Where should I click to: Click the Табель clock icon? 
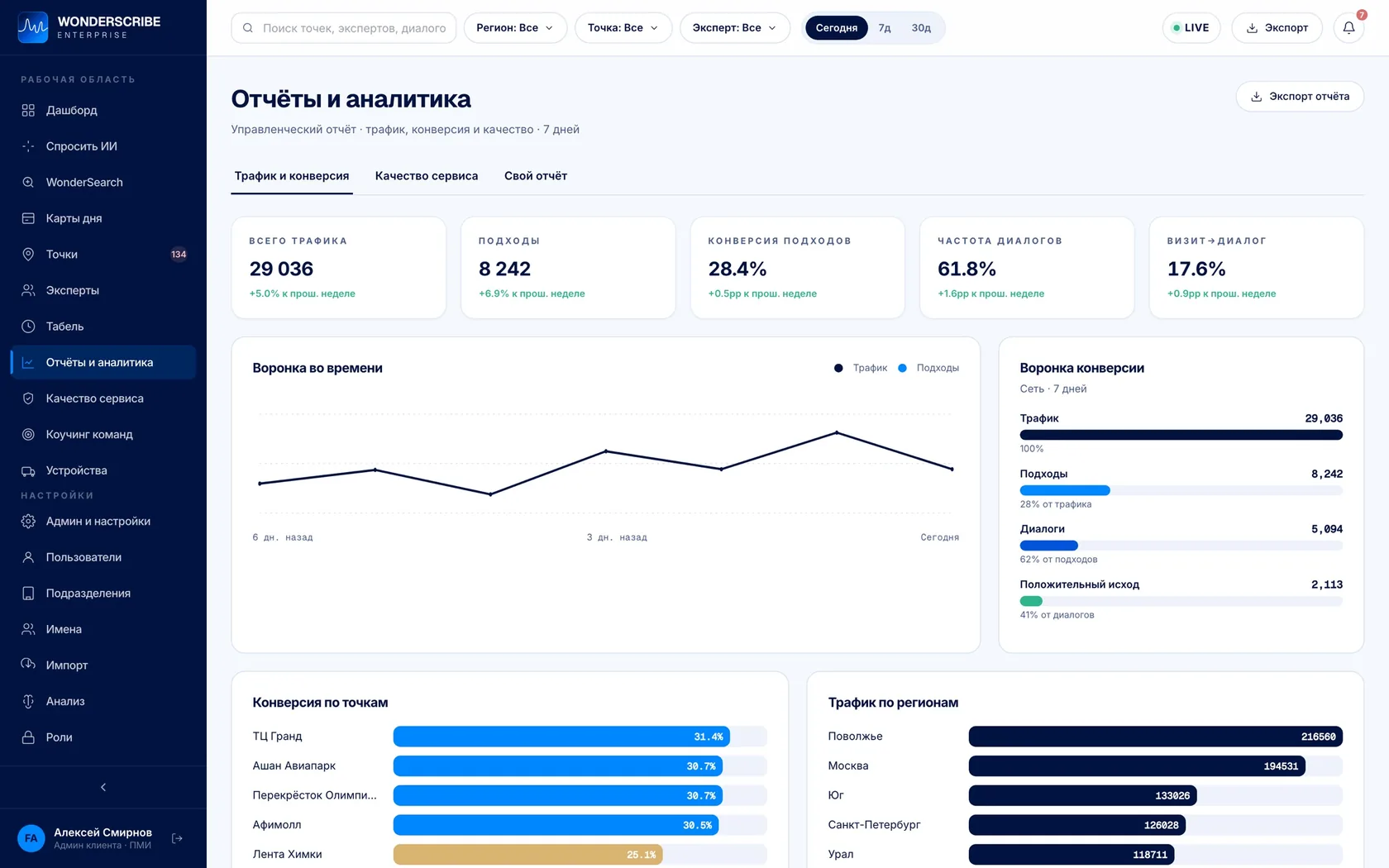coord(28,327)
